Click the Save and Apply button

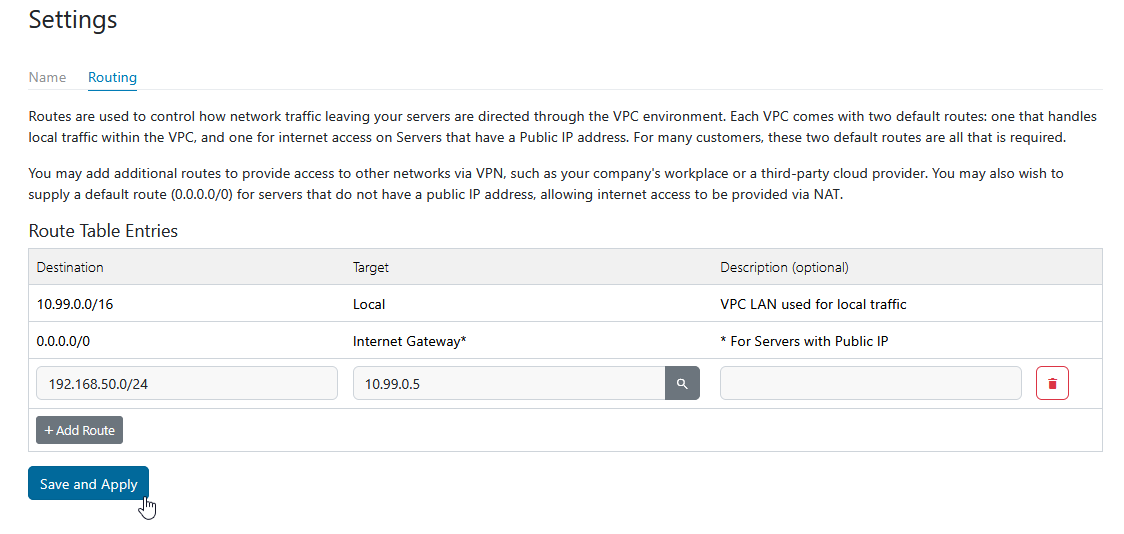[88, 484]
